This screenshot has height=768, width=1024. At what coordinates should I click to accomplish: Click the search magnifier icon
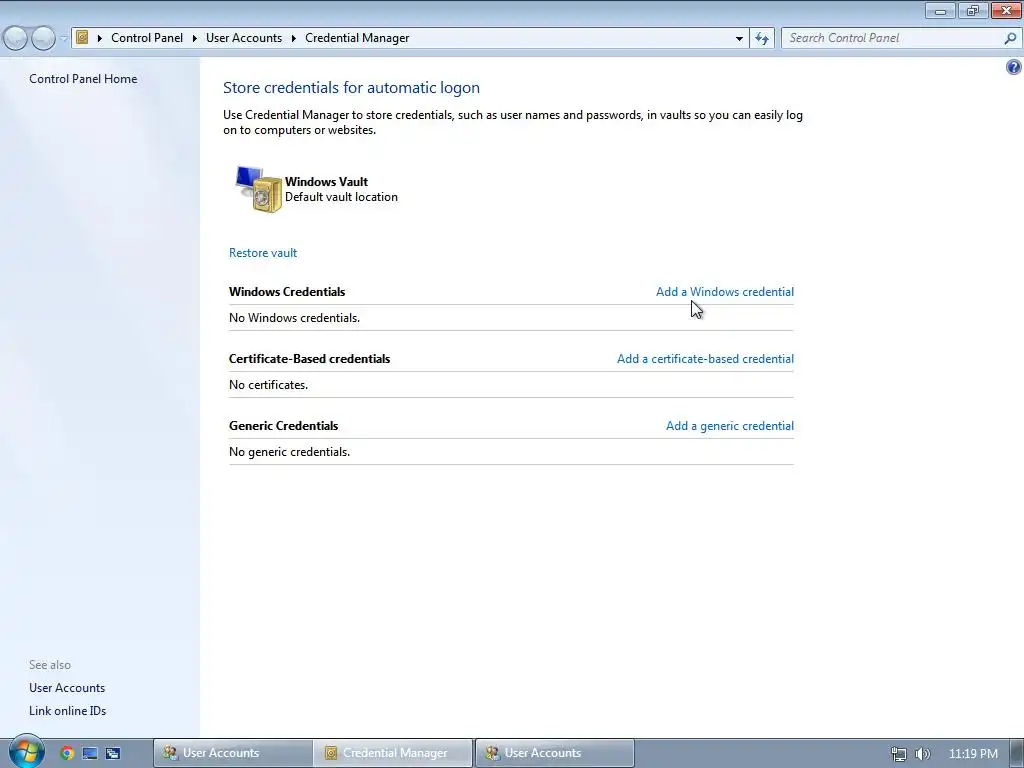[x=1010, y=38]
